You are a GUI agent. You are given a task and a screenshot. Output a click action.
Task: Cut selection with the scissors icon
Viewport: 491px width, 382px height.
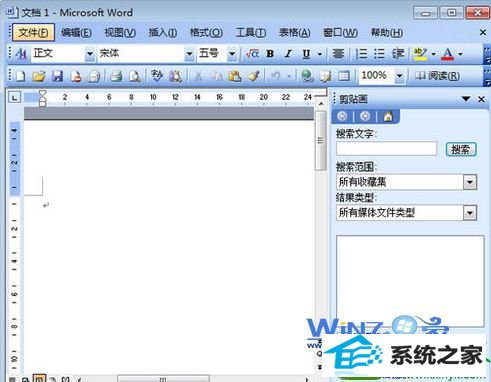198,76
